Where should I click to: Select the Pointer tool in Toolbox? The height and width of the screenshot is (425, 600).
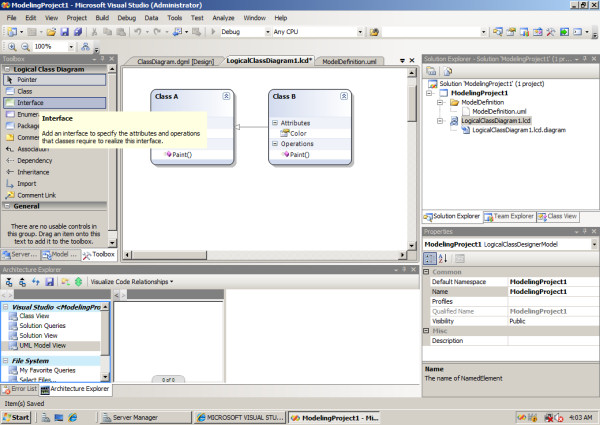55,80
